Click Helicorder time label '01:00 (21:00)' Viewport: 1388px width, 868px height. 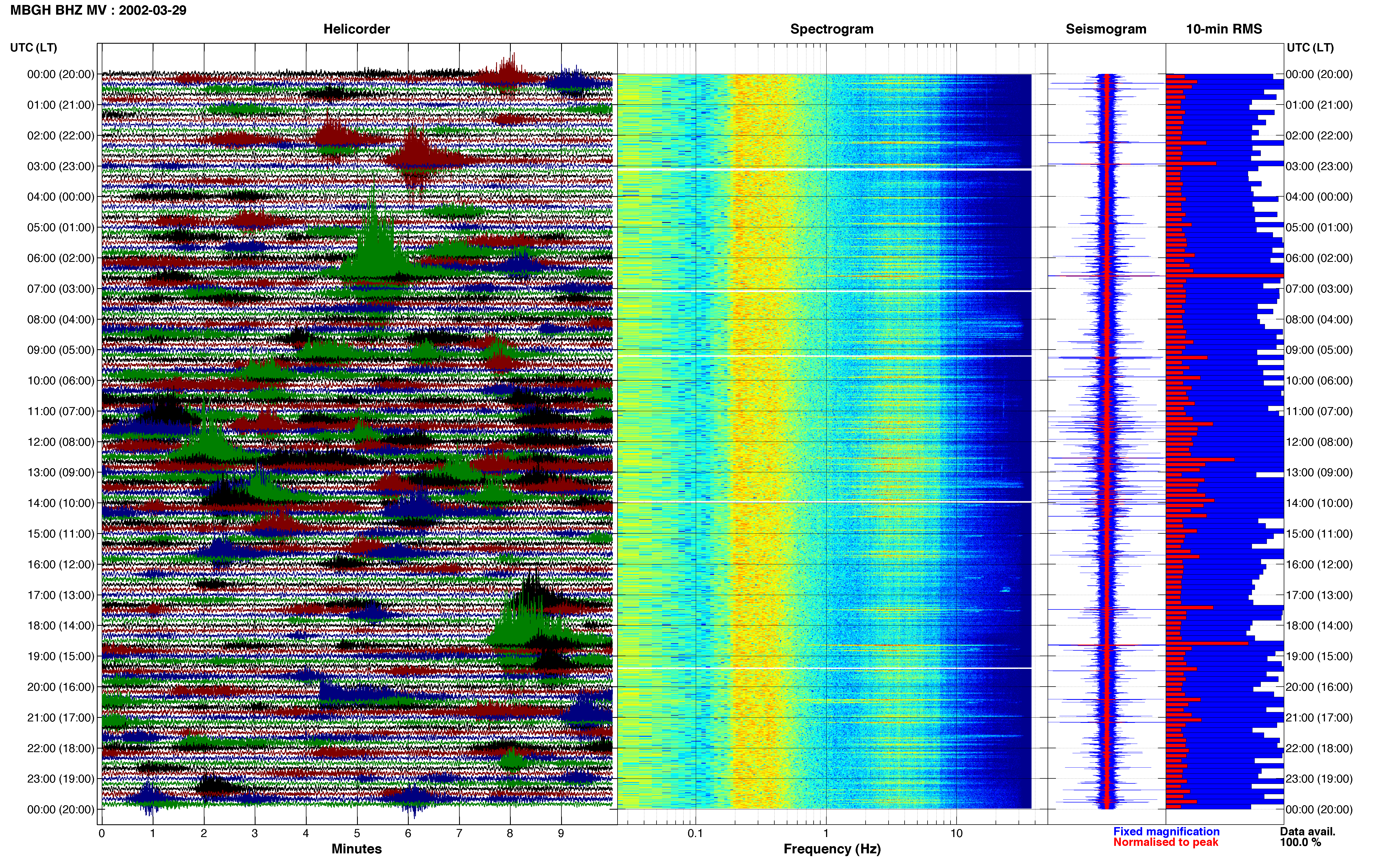(x=61, y=105)
